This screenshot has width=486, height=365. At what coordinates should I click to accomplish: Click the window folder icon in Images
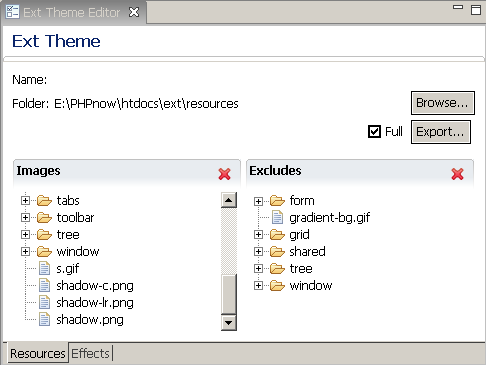pyautogui.click(x=44, y=252)
